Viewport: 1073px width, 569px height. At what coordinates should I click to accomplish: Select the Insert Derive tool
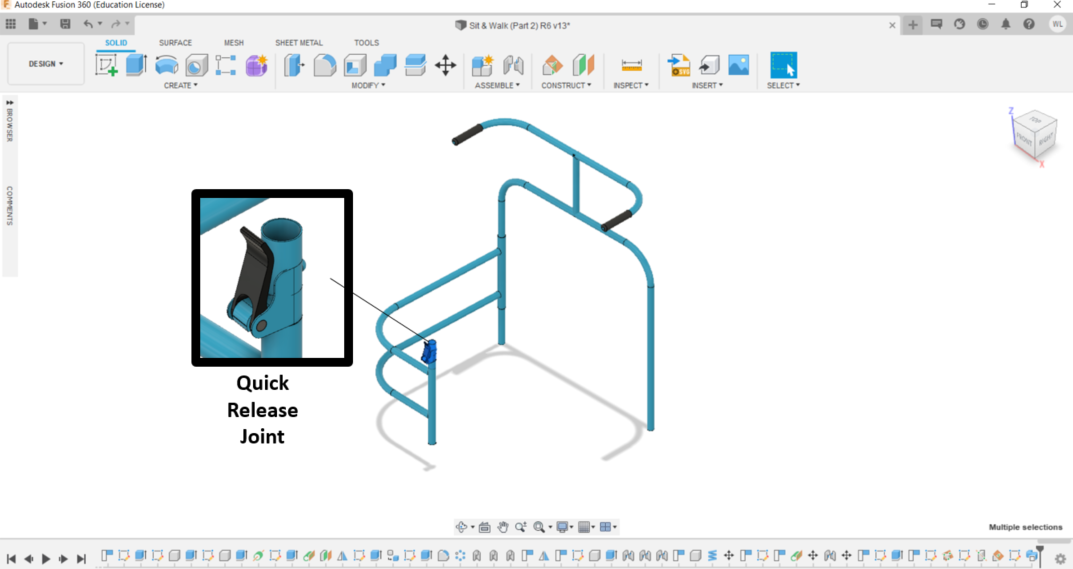pyautogui.click(x=709, y=65)
